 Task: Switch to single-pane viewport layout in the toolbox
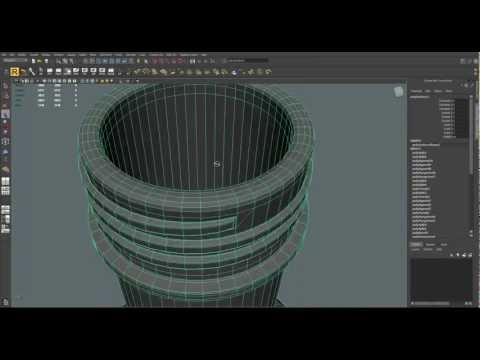pos(6,181)
